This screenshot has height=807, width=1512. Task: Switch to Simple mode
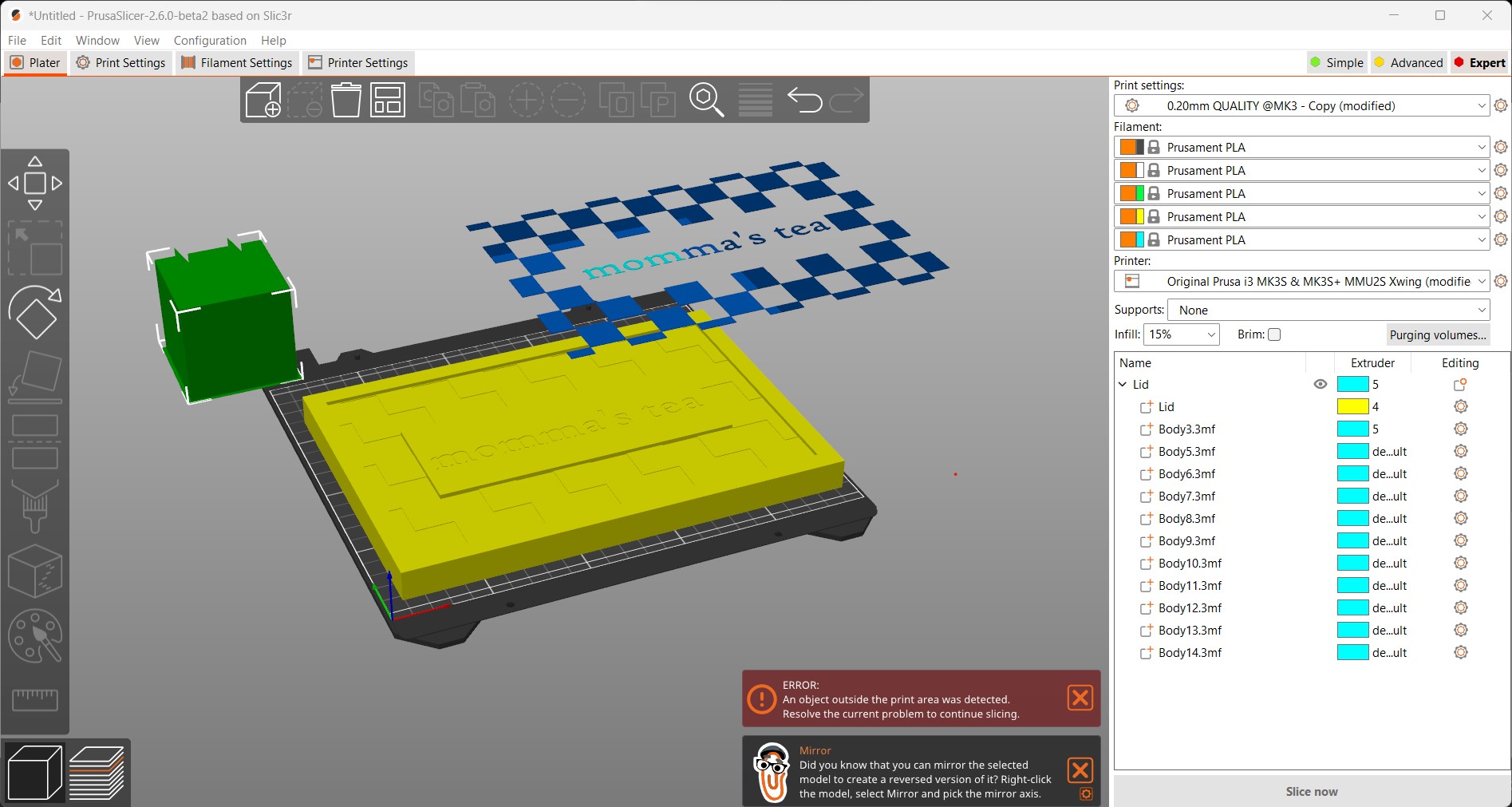1336,62
